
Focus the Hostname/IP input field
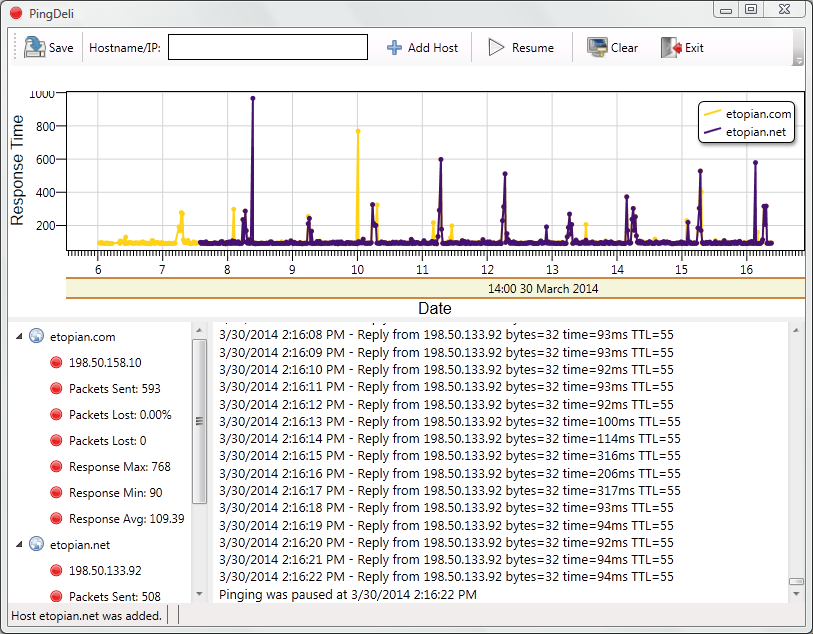268,47
